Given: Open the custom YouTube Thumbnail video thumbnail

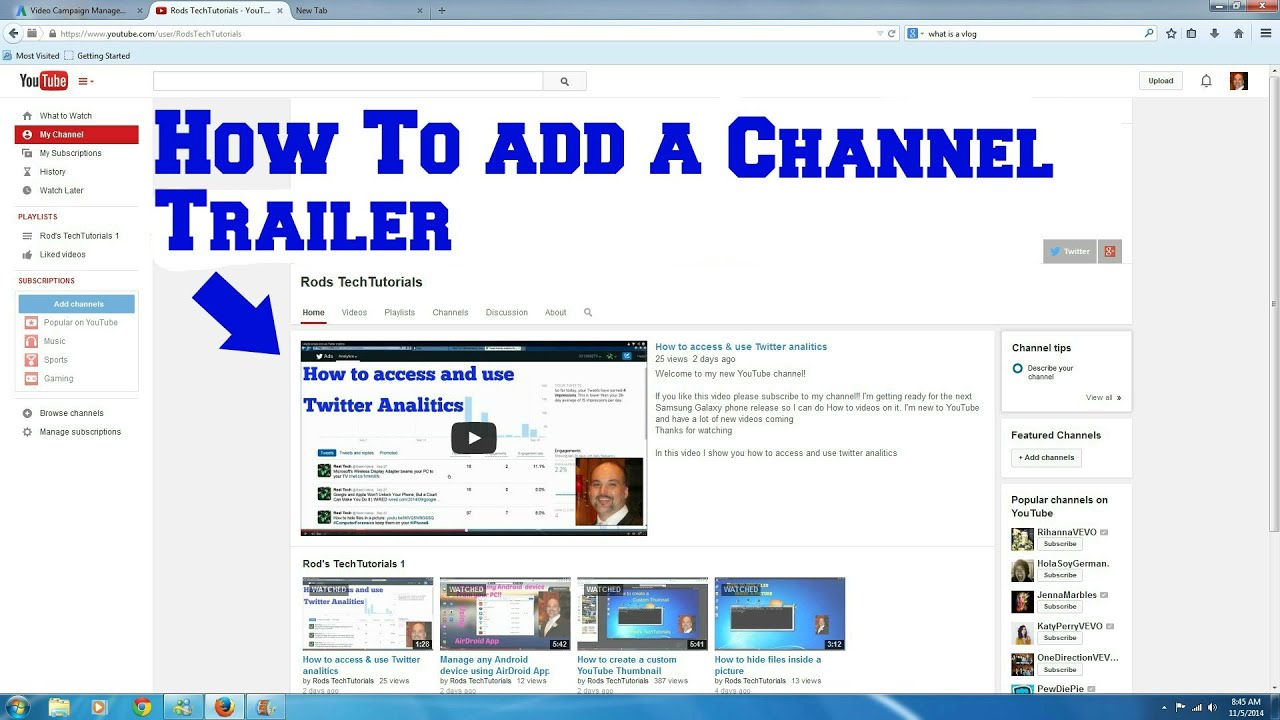Looking at the screenshot, I should pyautogui.click(x=642, y=614).
